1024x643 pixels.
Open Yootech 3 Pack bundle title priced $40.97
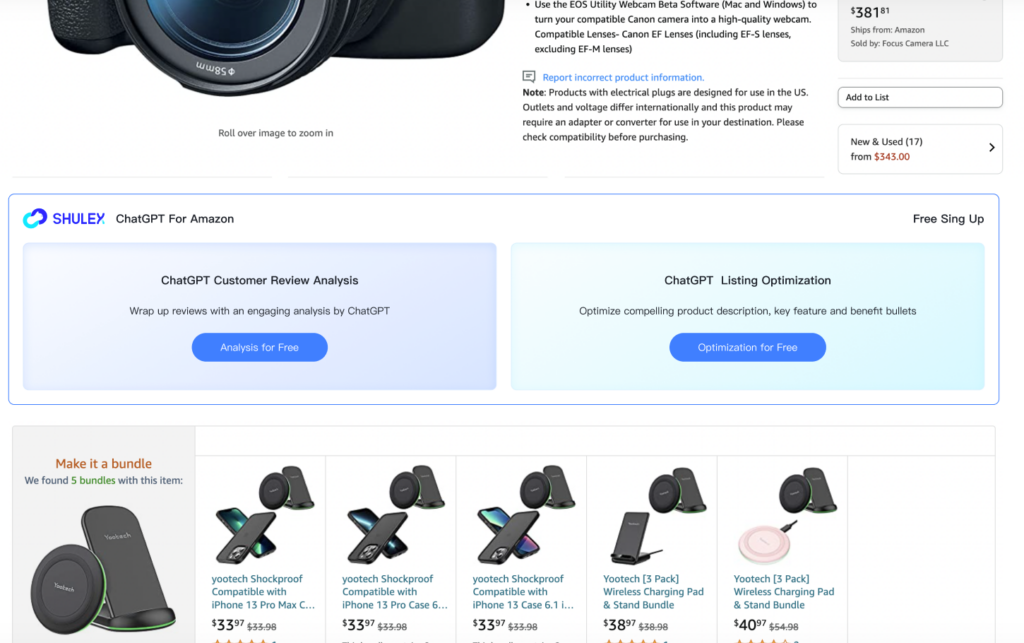pos(784,592)
